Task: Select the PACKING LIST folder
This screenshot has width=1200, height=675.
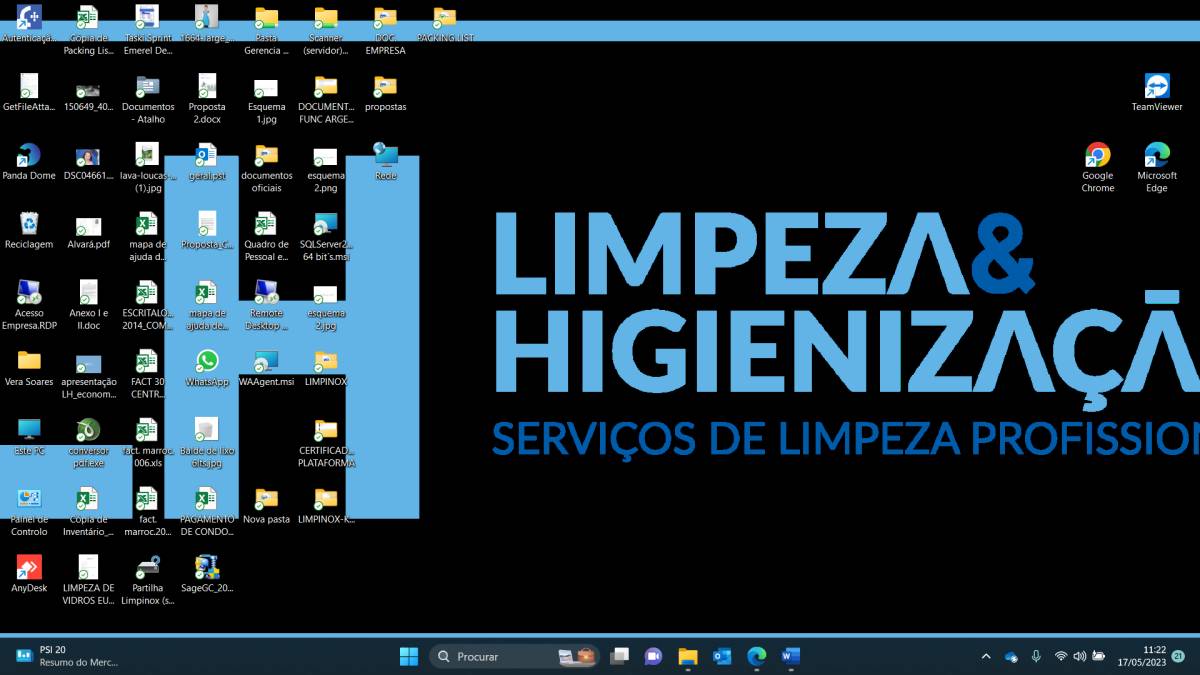Action: 445,23
